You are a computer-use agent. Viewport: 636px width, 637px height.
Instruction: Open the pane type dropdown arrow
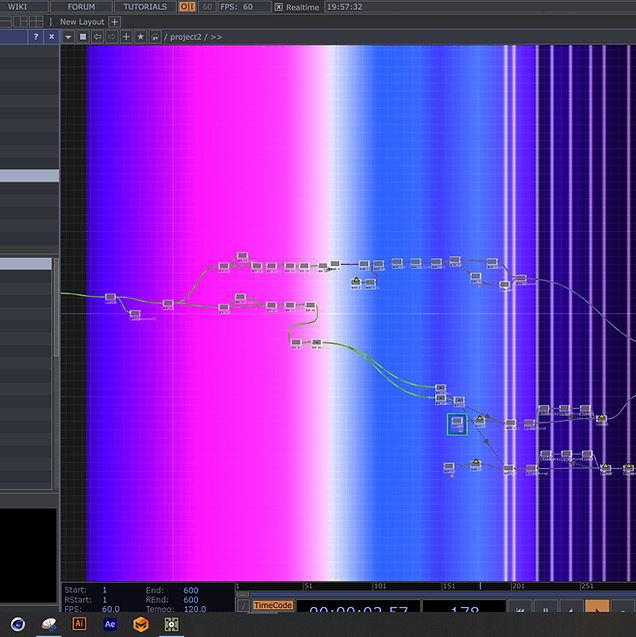pos(68,37)
